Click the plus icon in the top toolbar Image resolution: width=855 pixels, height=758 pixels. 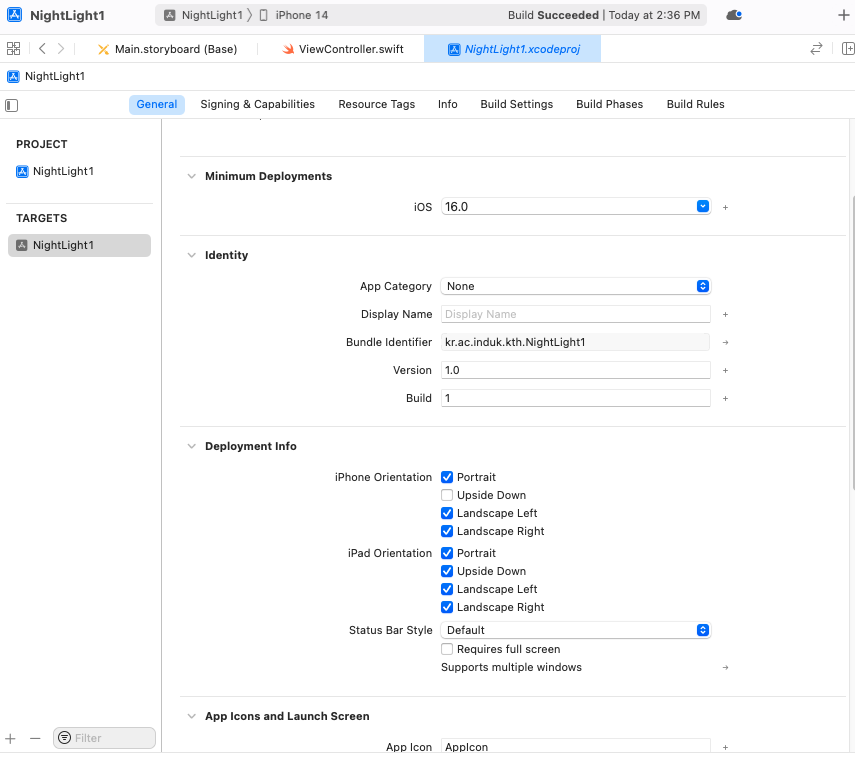click(843, 15)
